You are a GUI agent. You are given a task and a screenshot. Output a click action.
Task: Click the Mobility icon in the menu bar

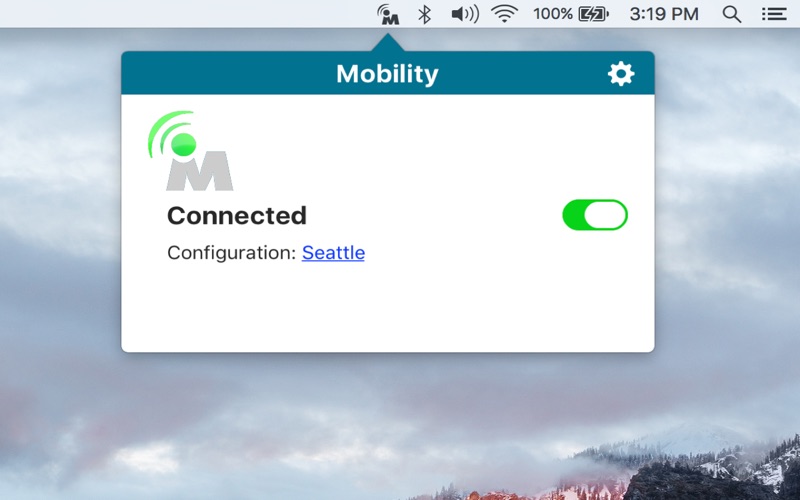388,14
